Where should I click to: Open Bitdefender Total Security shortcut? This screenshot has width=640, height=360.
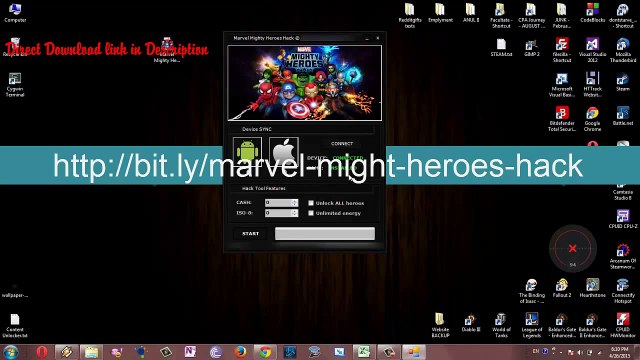[x=562, y=119]
